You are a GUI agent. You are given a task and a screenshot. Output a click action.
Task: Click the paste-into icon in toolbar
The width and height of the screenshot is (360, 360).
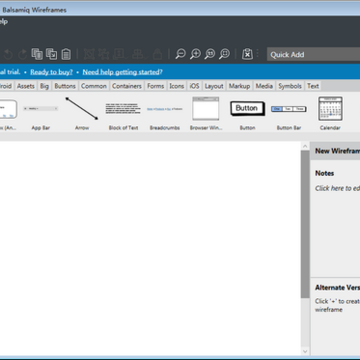(52, 54)
